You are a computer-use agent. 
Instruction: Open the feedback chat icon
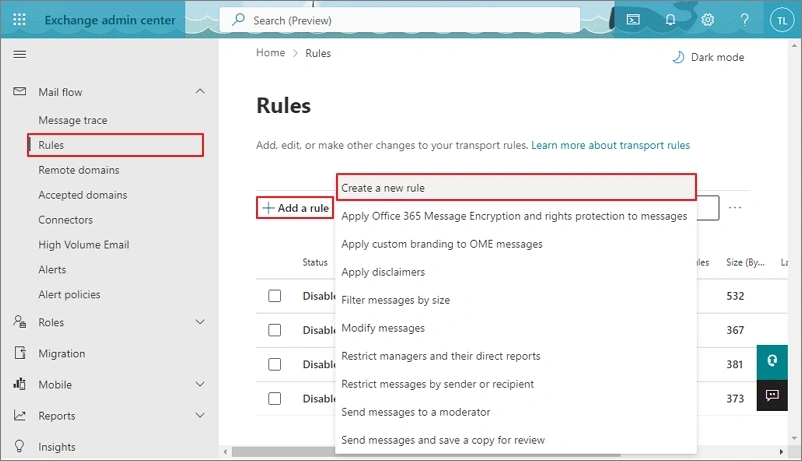(x=772, y=395)
